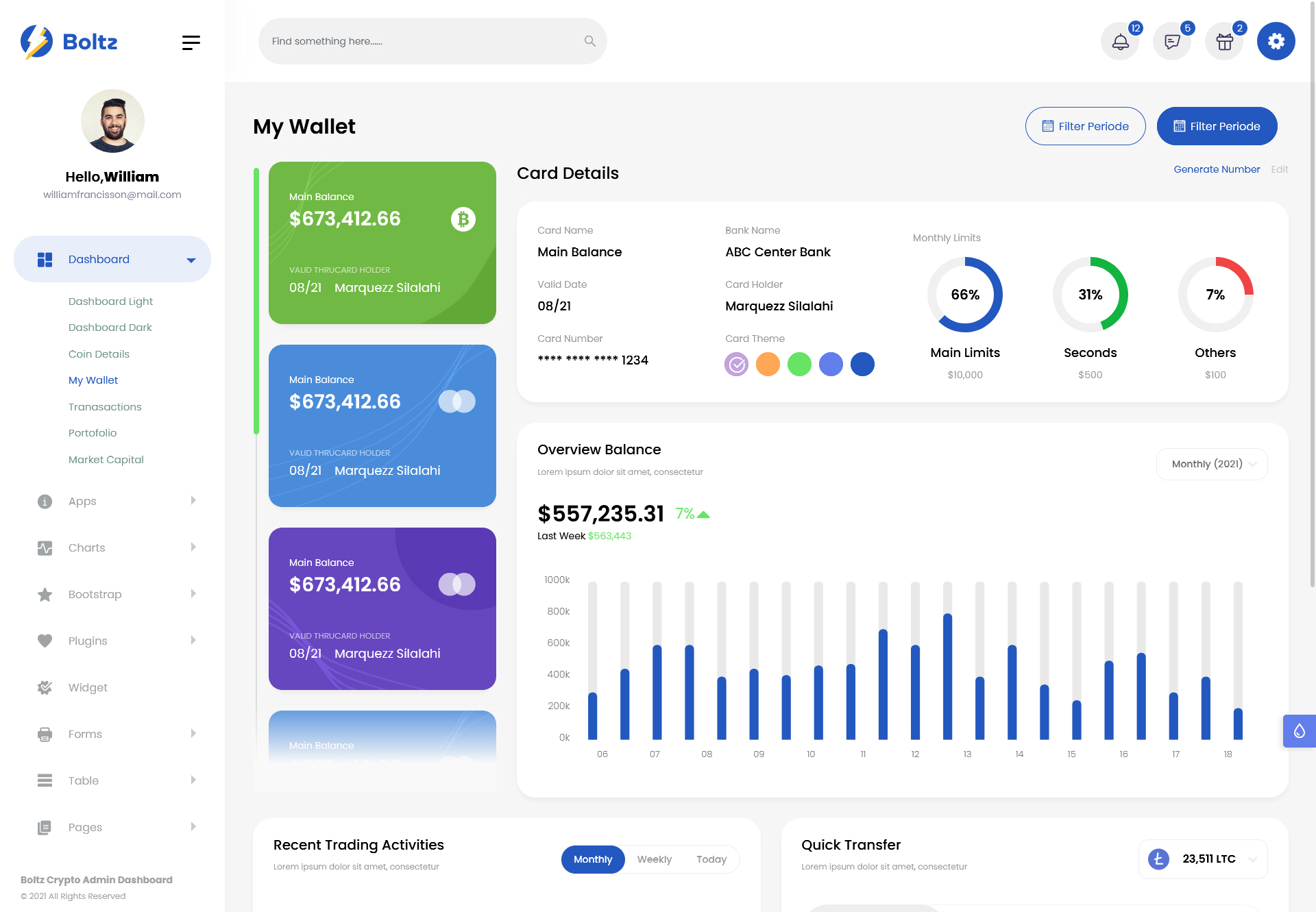The image size is (1316, 912).
Task: Open Portofolio menu item
Action: (x=93, y=433)
